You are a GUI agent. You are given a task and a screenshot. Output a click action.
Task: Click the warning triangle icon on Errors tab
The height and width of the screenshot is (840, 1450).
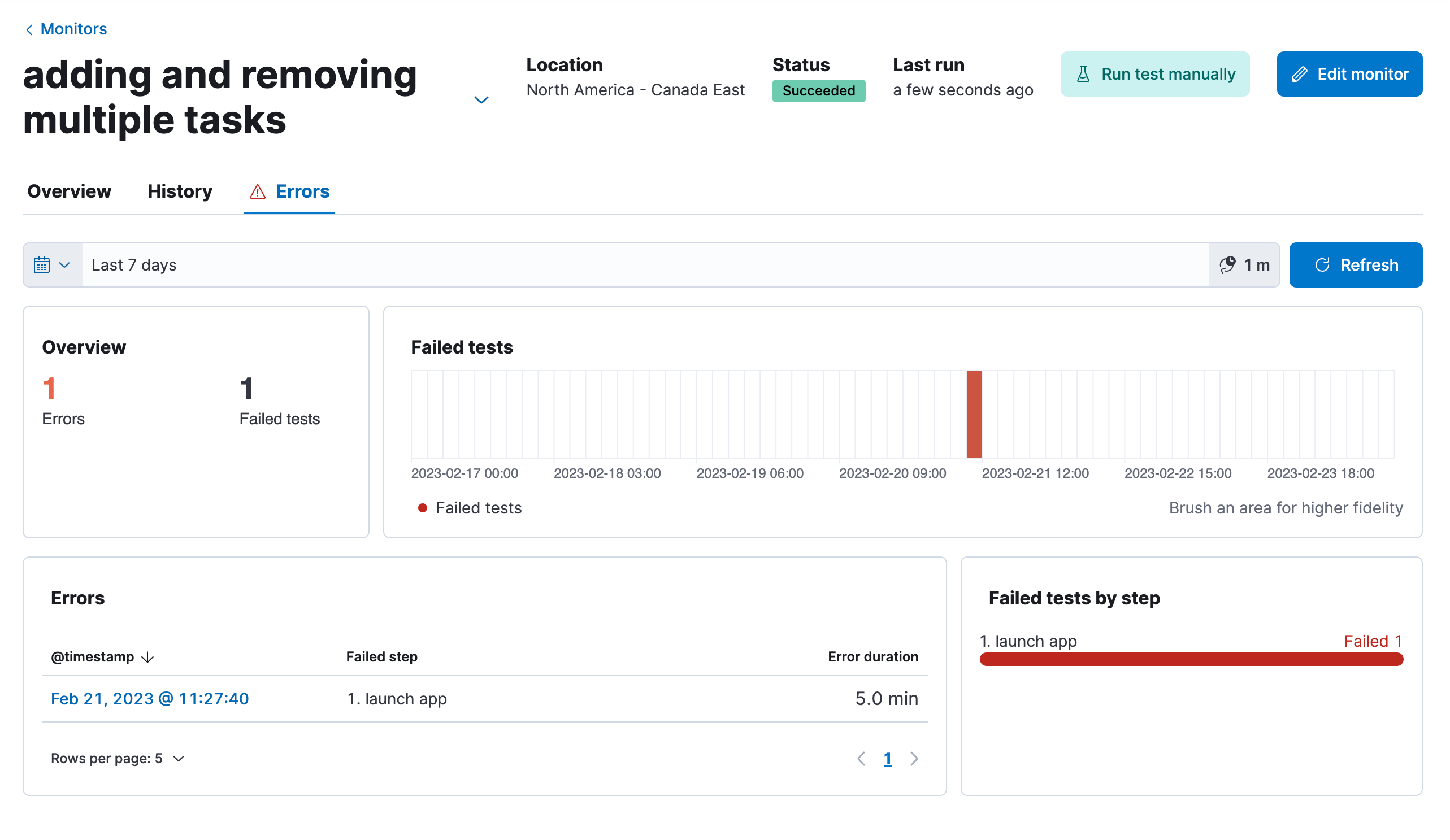(x=257, y=191)
